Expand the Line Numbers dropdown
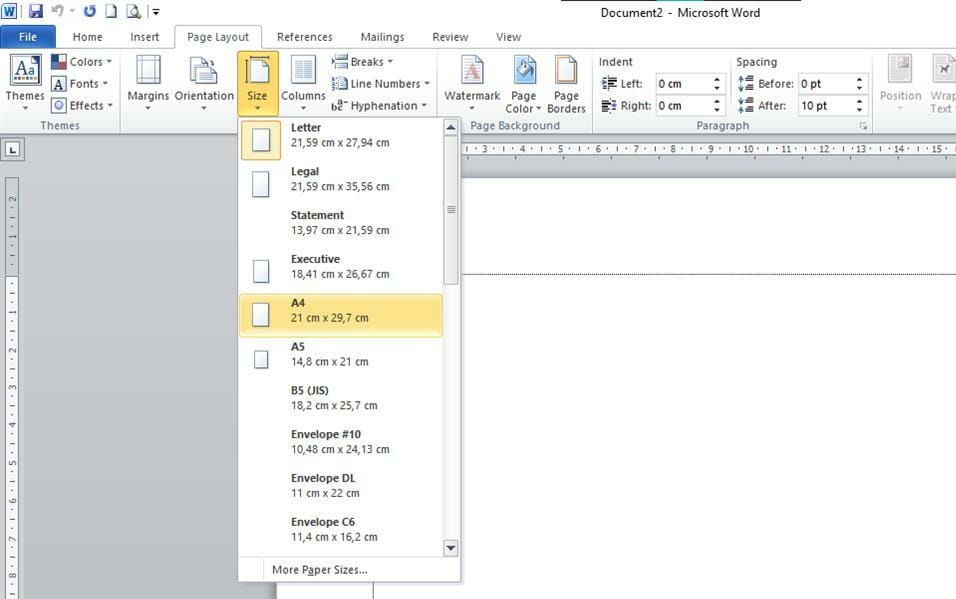Viewport: 956px width, 599px height. (x=381, y=84)
